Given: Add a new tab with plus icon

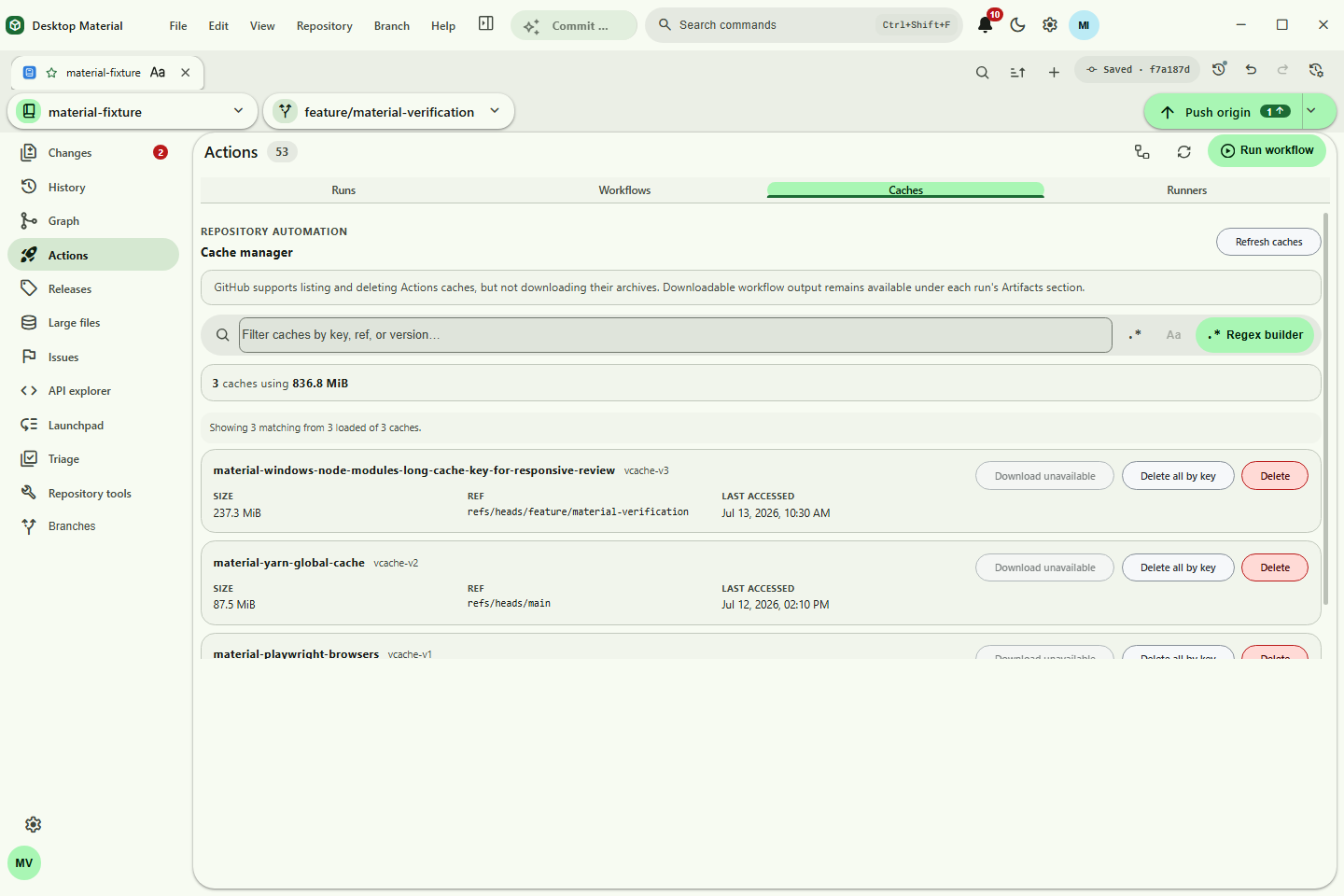Looking at the screenshot, I should pos(1054,72).
